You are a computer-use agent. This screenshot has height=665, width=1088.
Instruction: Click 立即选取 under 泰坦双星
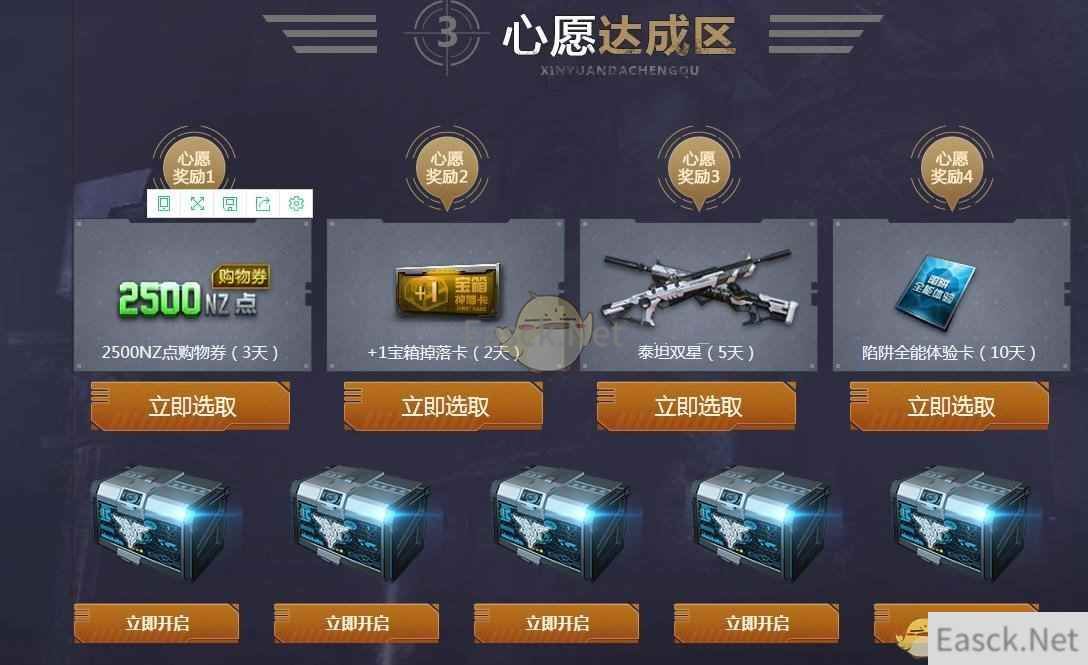(x=696, y=405)
